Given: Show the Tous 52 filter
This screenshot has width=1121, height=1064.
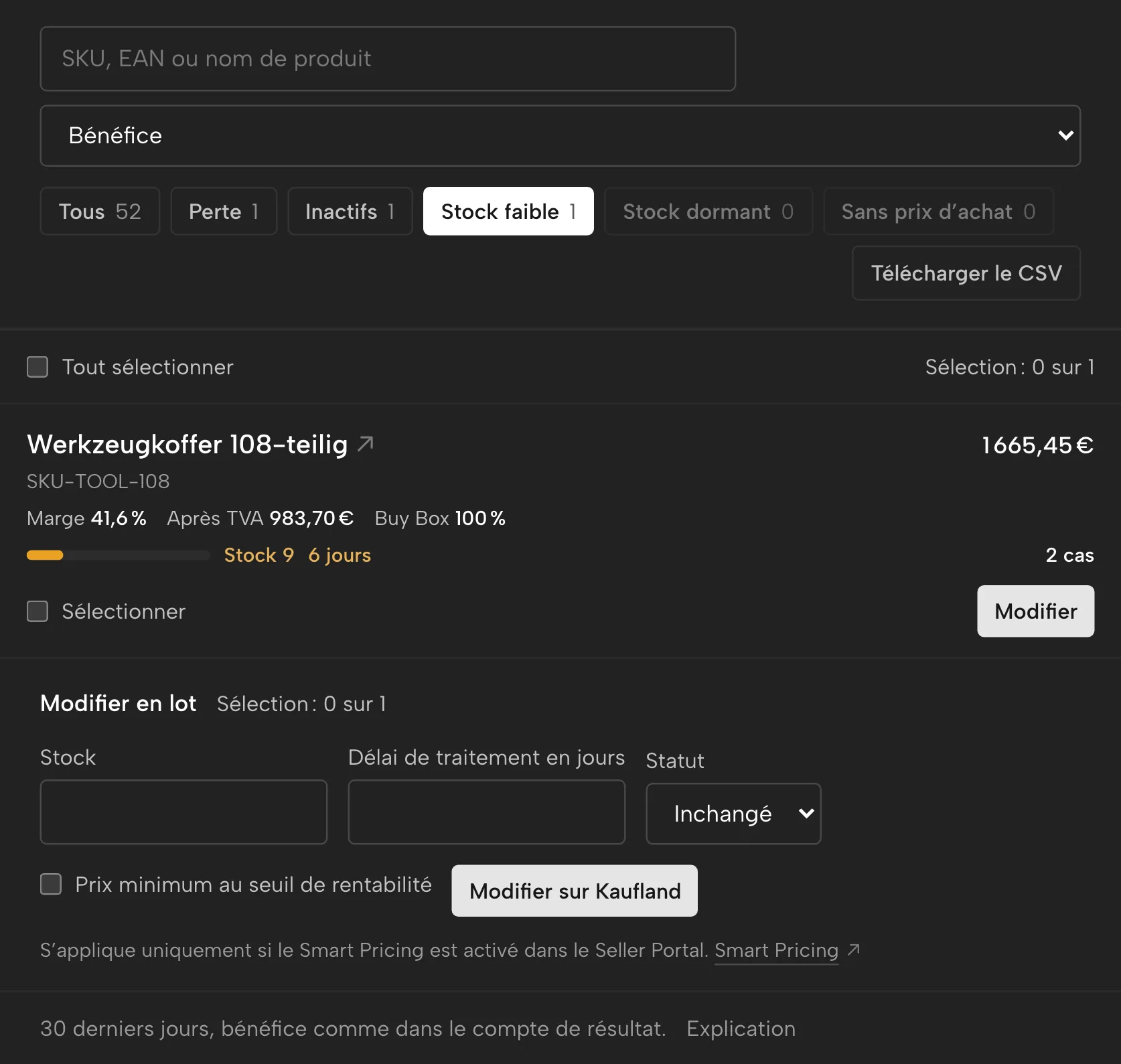Looking at the screenshot, I should 100,212.
